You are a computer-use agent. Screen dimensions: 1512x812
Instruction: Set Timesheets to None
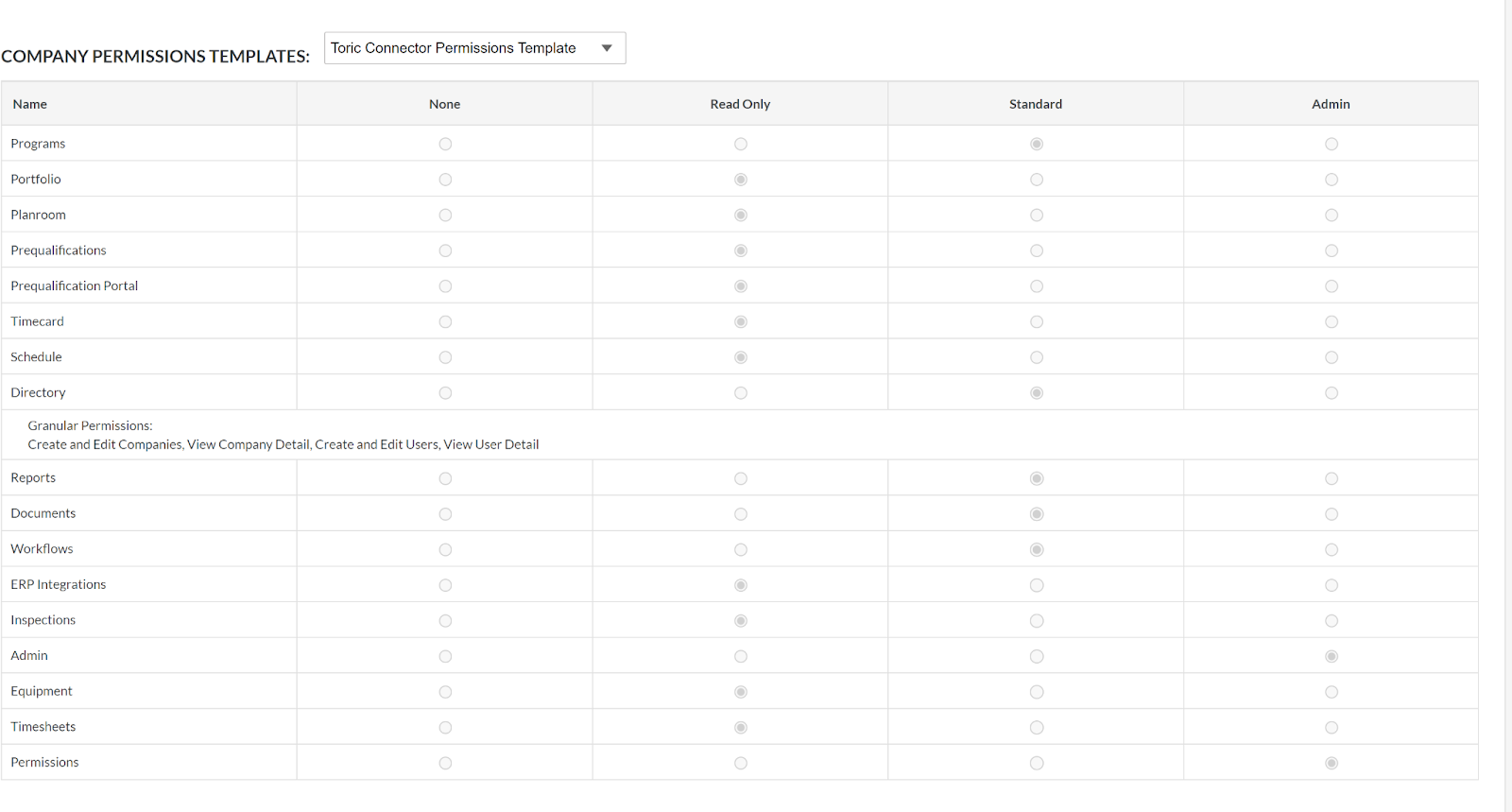point(445,727)
